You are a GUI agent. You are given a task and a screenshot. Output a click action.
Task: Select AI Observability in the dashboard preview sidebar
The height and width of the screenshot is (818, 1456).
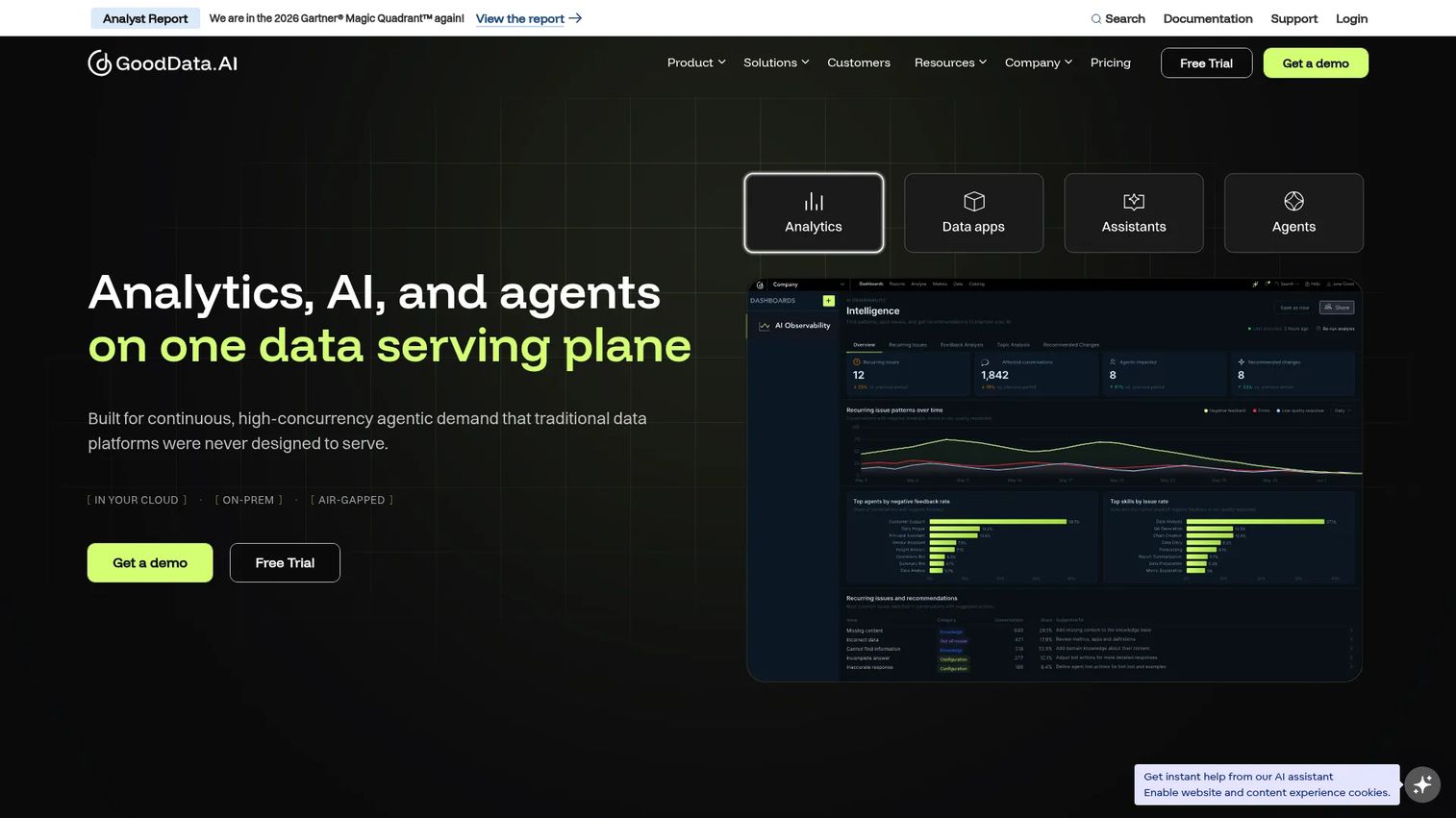(794, 326)
